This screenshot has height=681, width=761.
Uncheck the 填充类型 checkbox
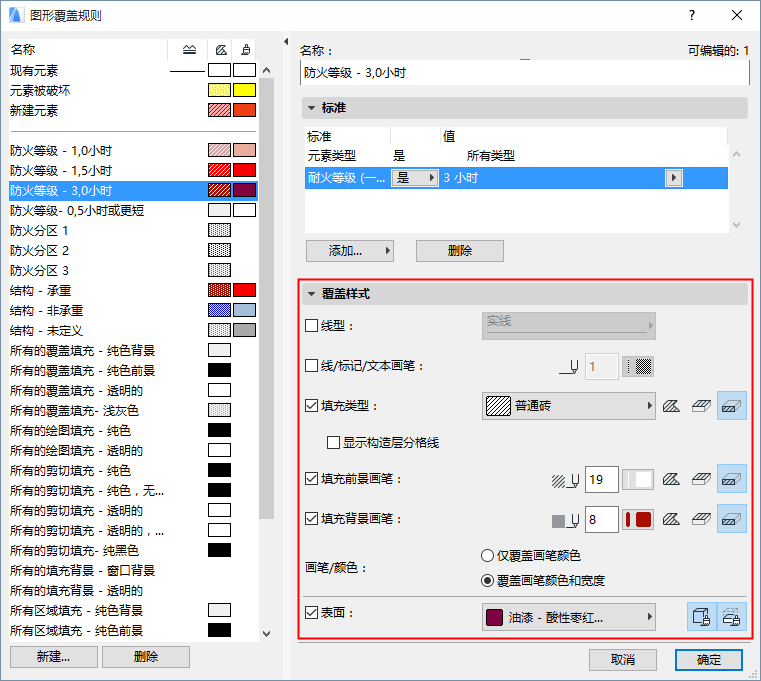pyautogui.click(x=312, y=405)
